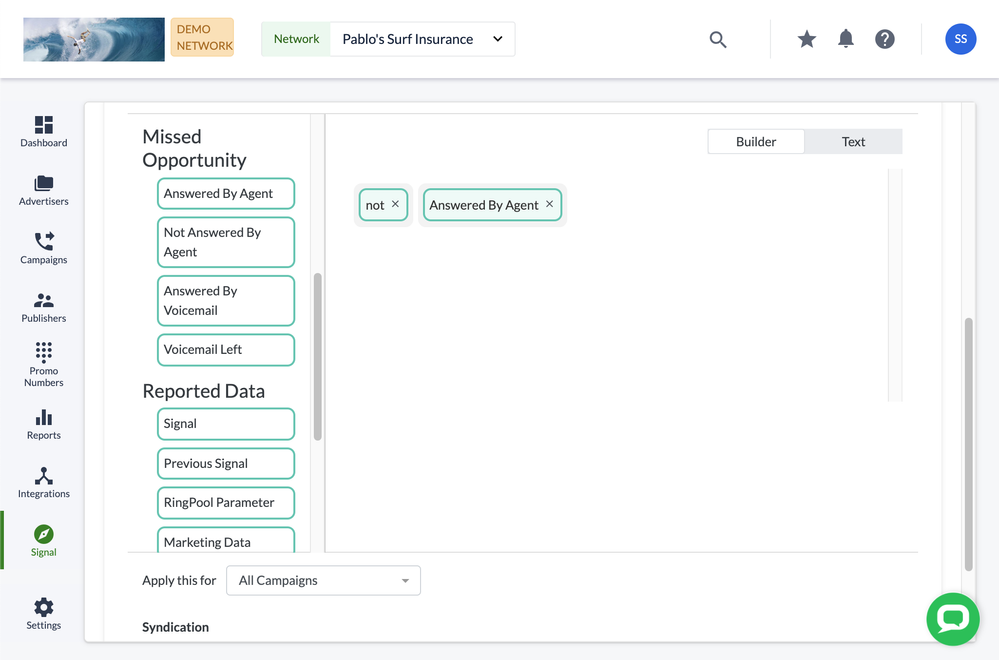Click the 'Reported Data' heading
The height and width of the screenshot is (660, 999).
(x=203, y=391)
